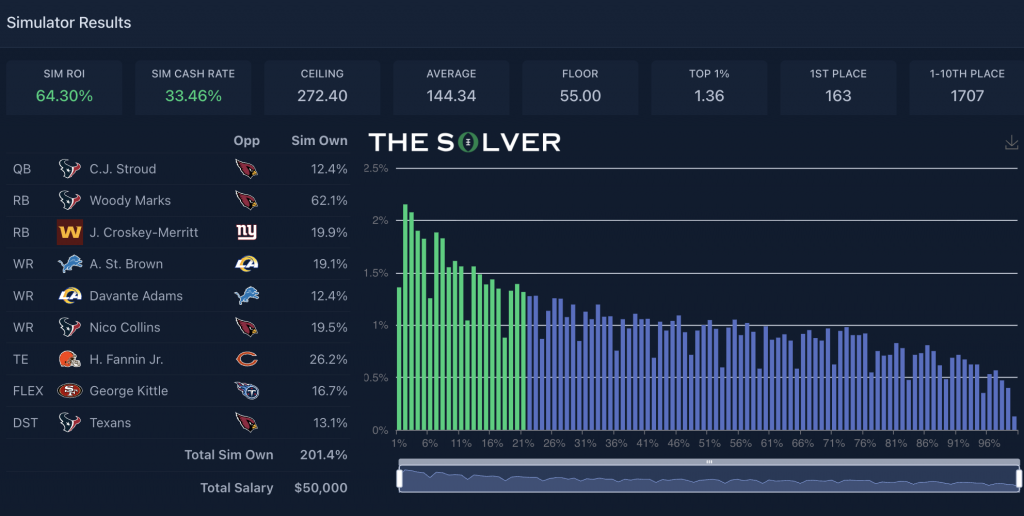Click right handle of chart range slider
The image size is (1024, 516).
[x=1019, y=479]
